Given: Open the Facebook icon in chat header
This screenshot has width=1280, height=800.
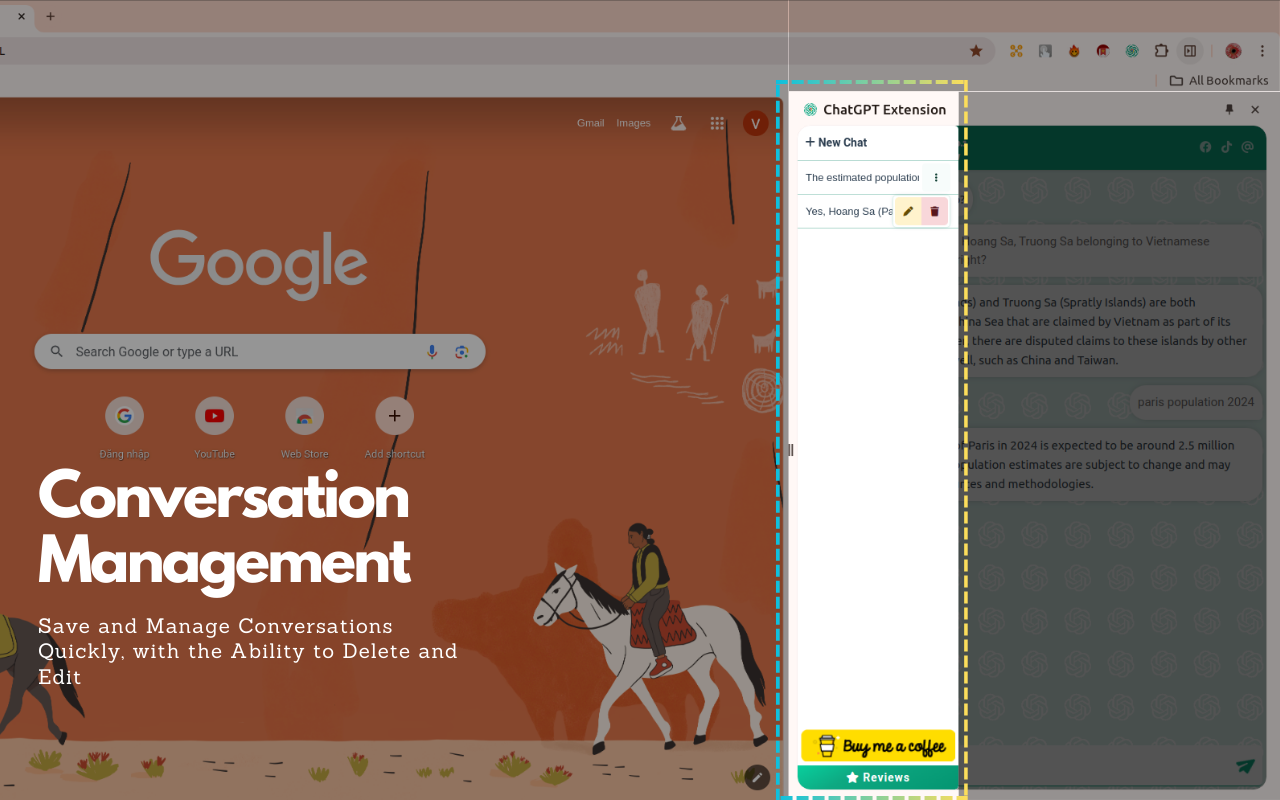Looking at the screenshot, I should coord(1205,147).
